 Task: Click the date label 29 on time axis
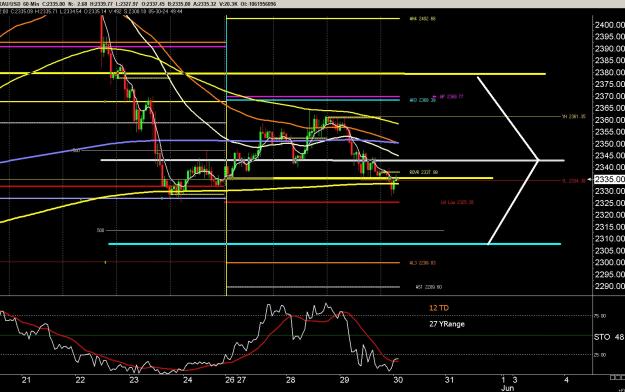click(344, 380)
